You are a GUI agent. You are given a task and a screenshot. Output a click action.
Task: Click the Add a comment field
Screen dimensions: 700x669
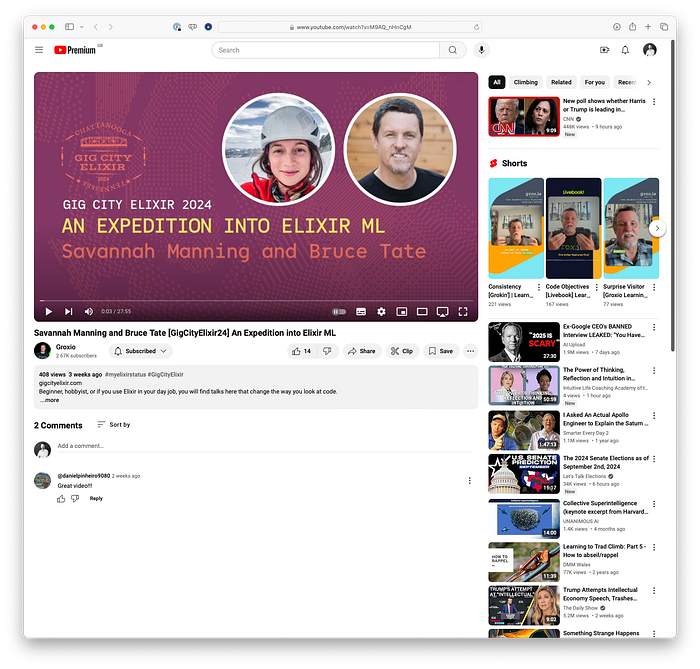pyautogui.click(x=264, y=446)
